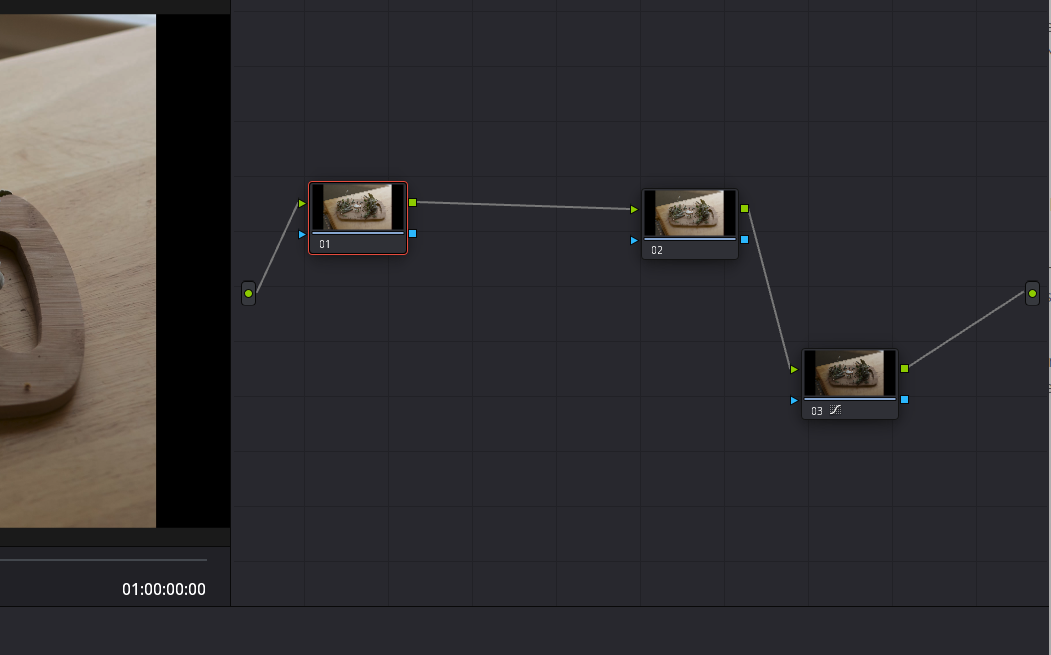This screenshot has width=1051, height=655.
Task: Select the LUT badge icon on node 03
Action: tap(836, 409)
